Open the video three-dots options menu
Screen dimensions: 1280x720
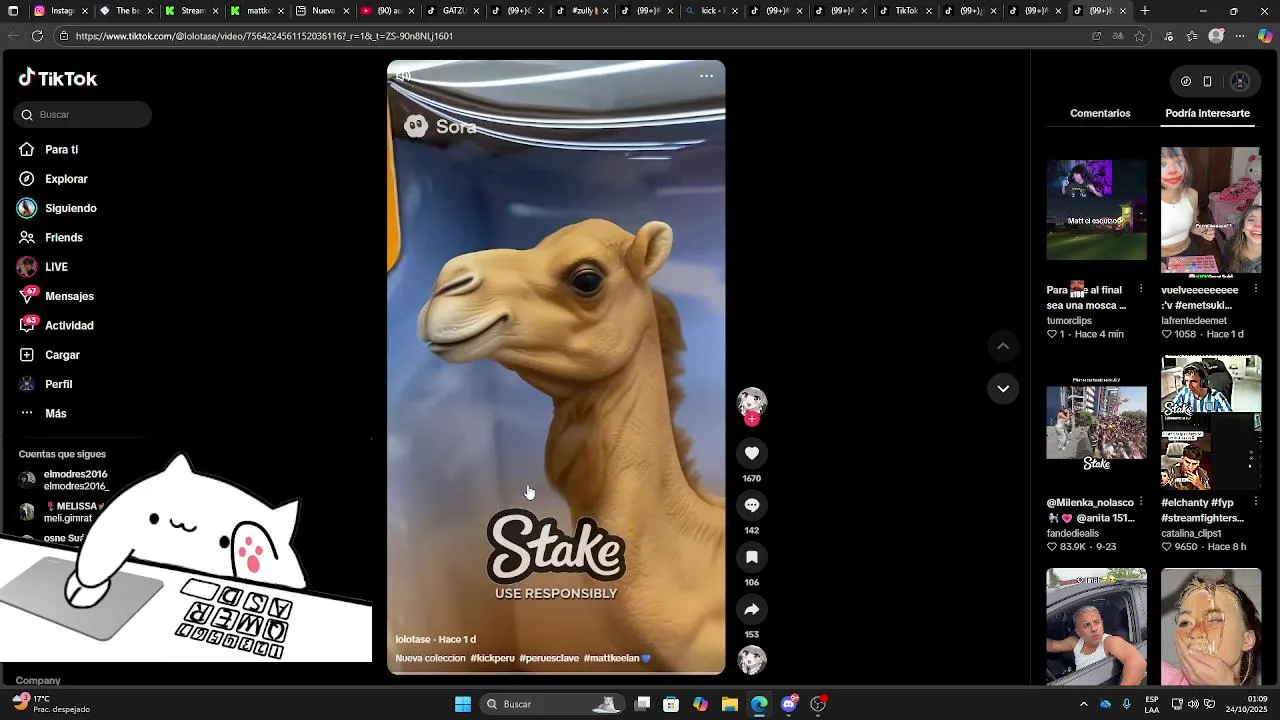[x=706, y=76]
